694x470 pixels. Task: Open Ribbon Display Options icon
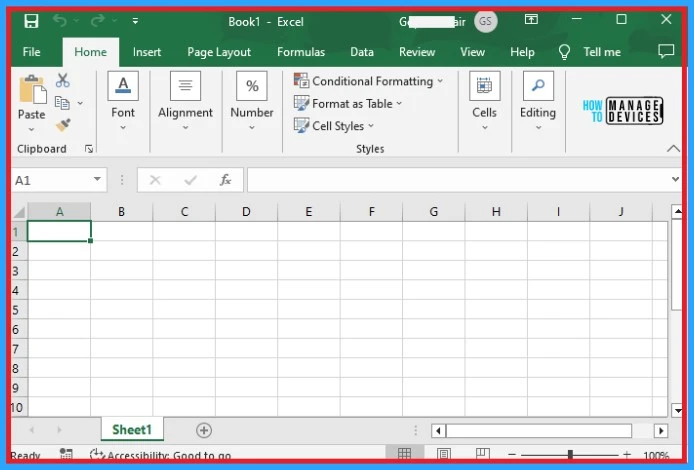click(531, 19)
